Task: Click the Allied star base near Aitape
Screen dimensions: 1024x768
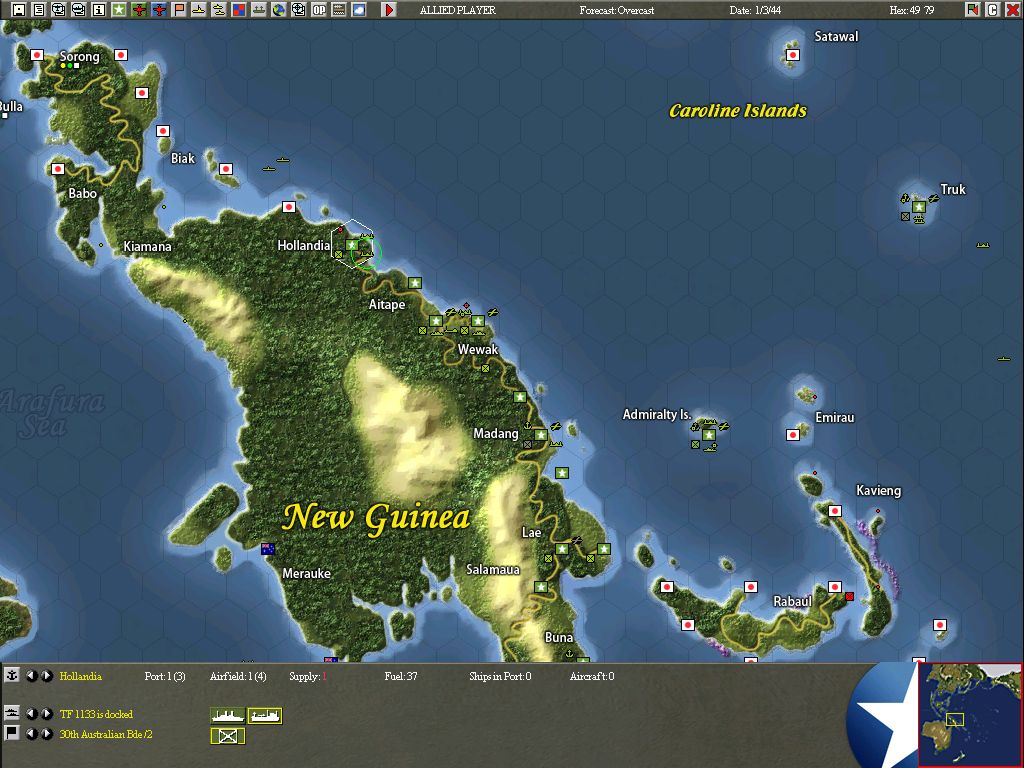Action: click(x=415, y=283)
